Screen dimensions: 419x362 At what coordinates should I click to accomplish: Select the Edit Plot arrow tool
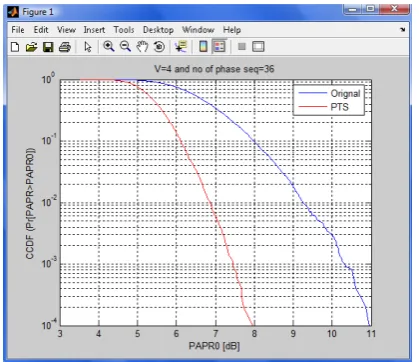pyautogui.click(x=88, y=47)
